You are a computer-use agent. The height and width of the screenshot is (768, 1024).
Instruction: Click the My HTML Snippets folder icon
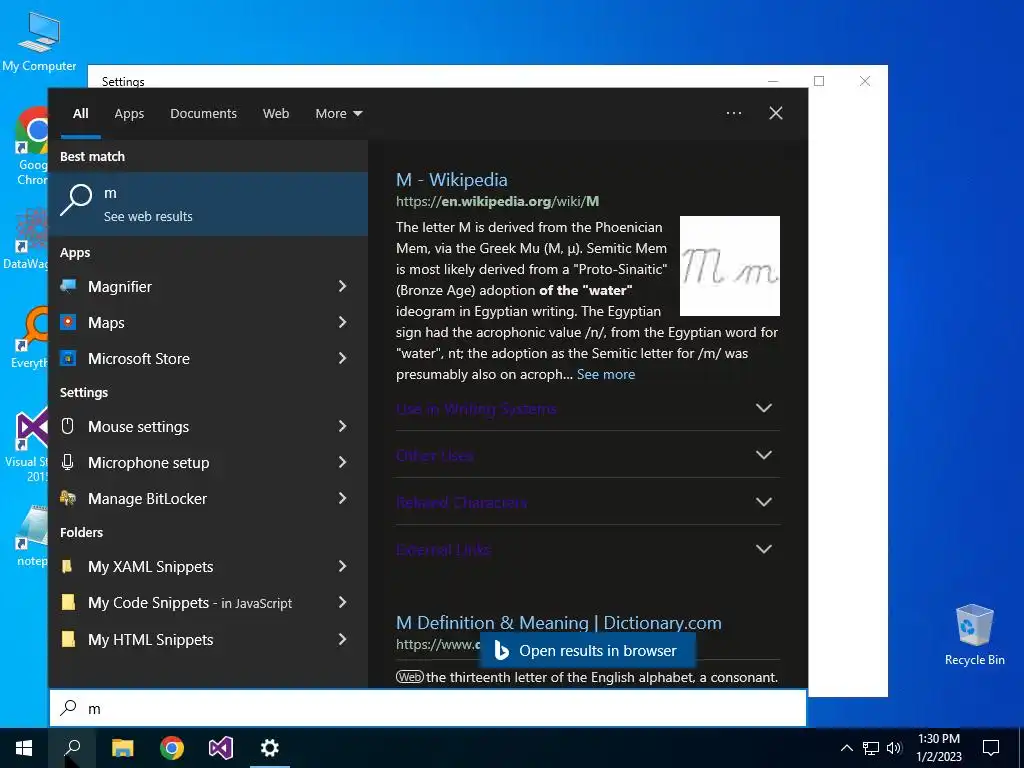tap(68, 639)
